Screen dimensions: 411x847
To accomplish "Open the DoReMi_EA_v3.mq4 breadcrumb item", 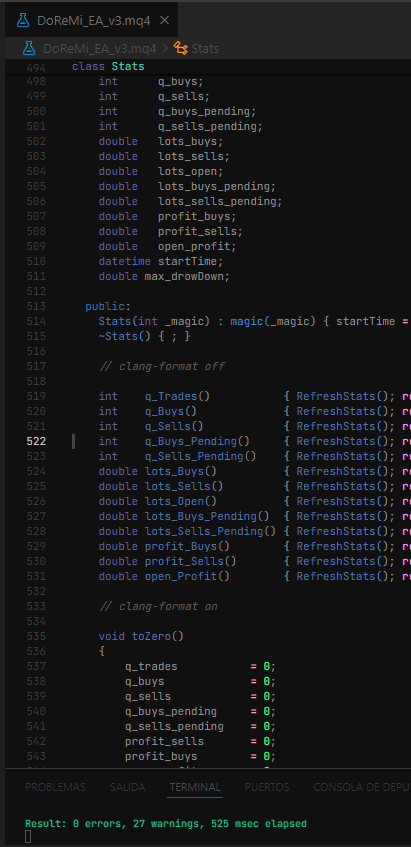I will [x=99, y=49].
